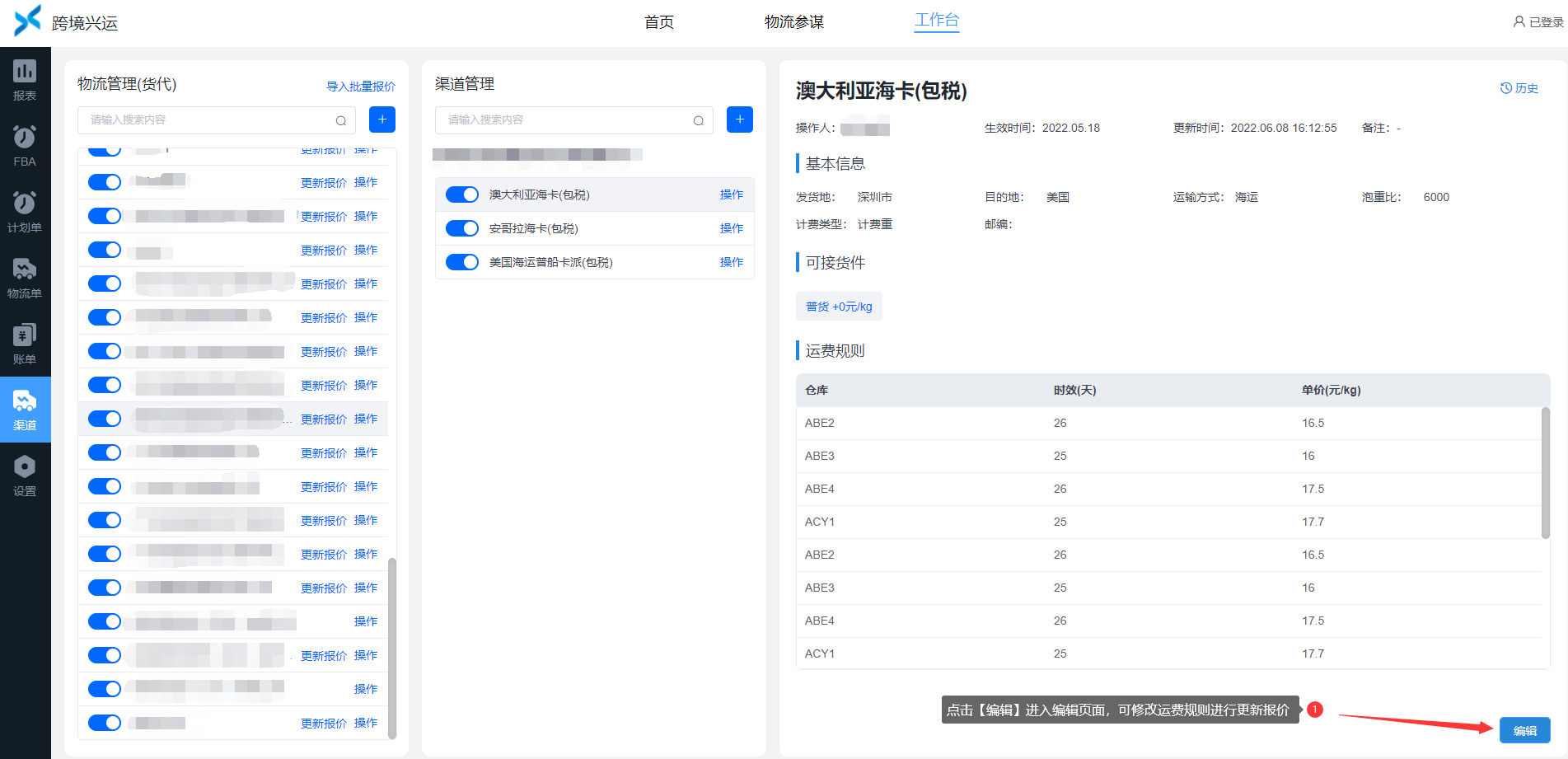Click the 时效(天) column header
The height and width of the screenshot is (759, 1568).
[1074, 391]
